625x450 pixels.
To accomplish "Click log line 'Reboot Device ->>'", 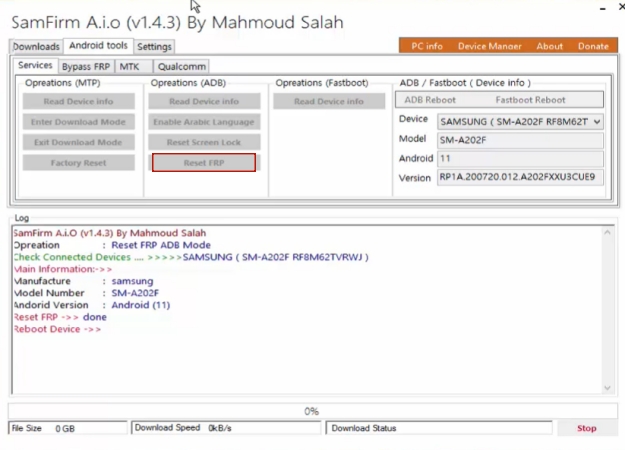I will click(x=57, y=329).
